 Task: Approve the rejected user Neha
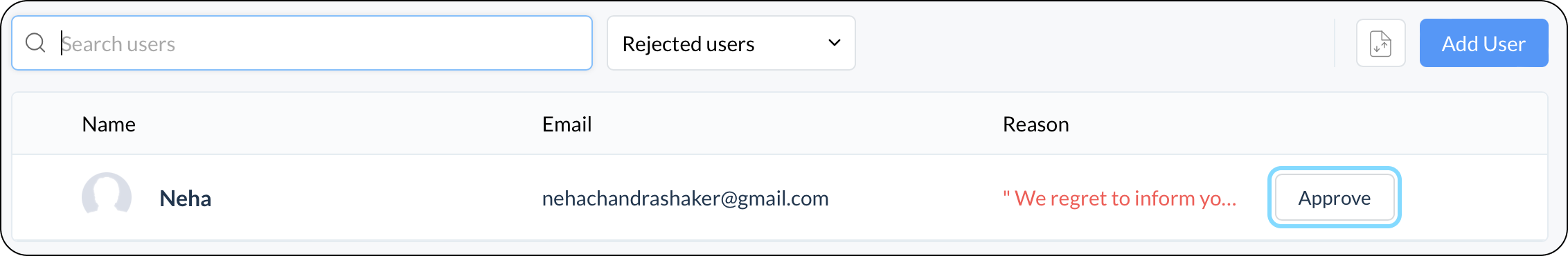[1335, 198]
